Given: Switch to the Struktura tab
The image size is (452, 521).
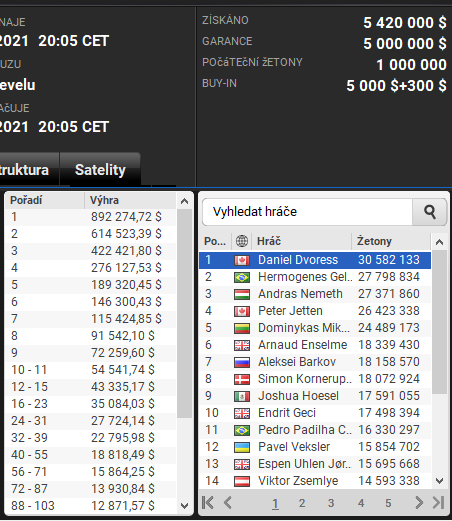Looking at the screenshot, I should pos(24,170).
